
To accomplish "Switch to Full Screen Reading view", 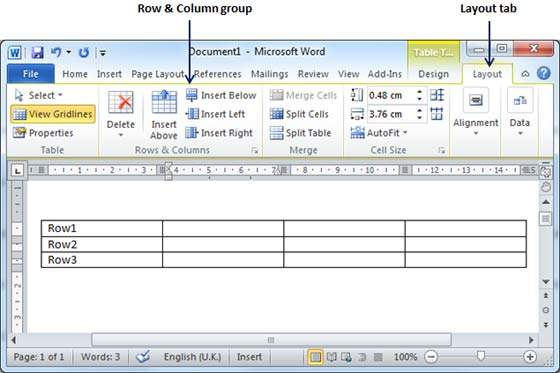I will pyautogui.click(x=332, y=357).
